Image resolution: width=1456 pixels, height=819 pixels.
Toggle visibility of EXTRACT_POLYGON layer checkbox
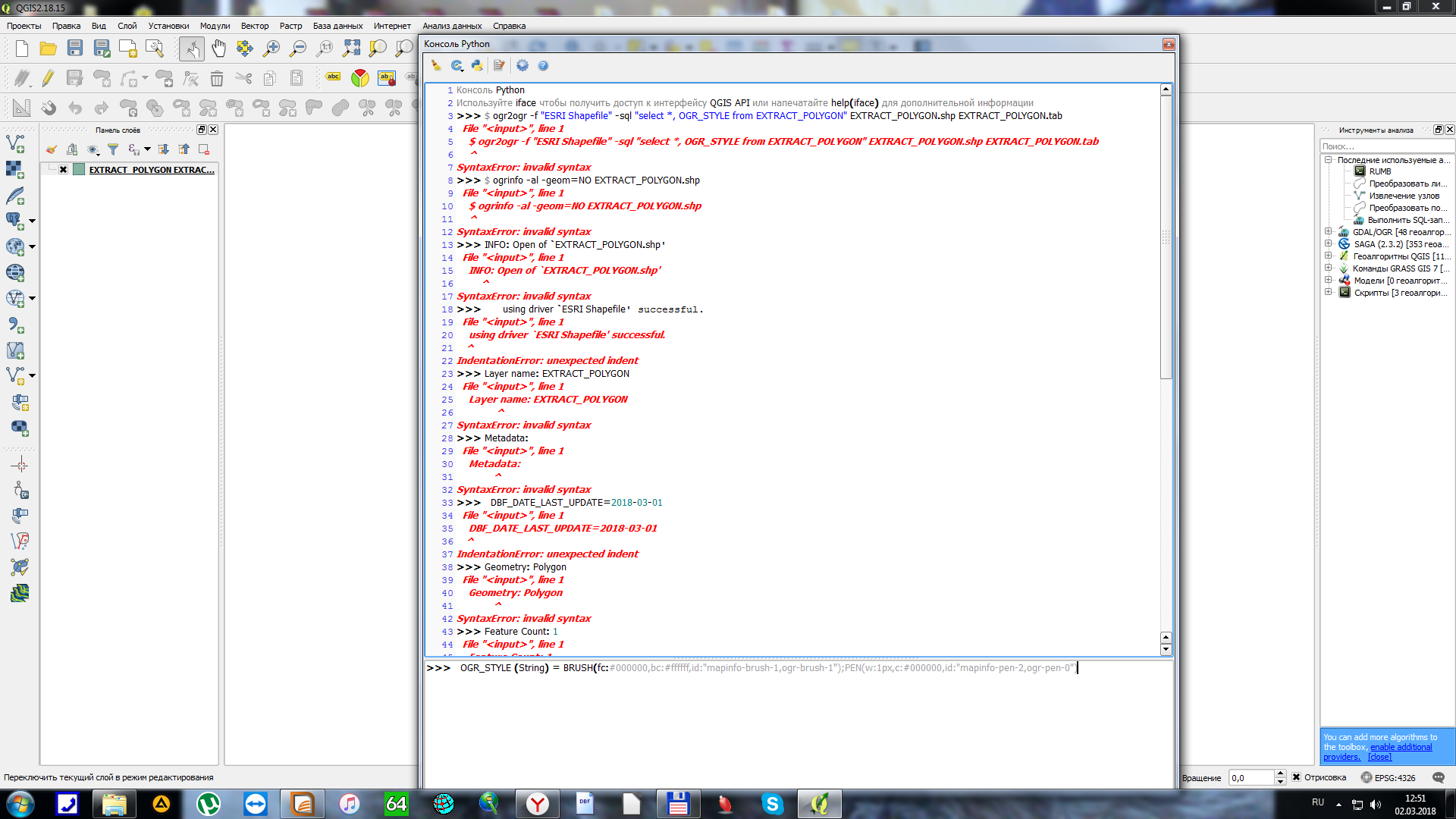(64, 170)
